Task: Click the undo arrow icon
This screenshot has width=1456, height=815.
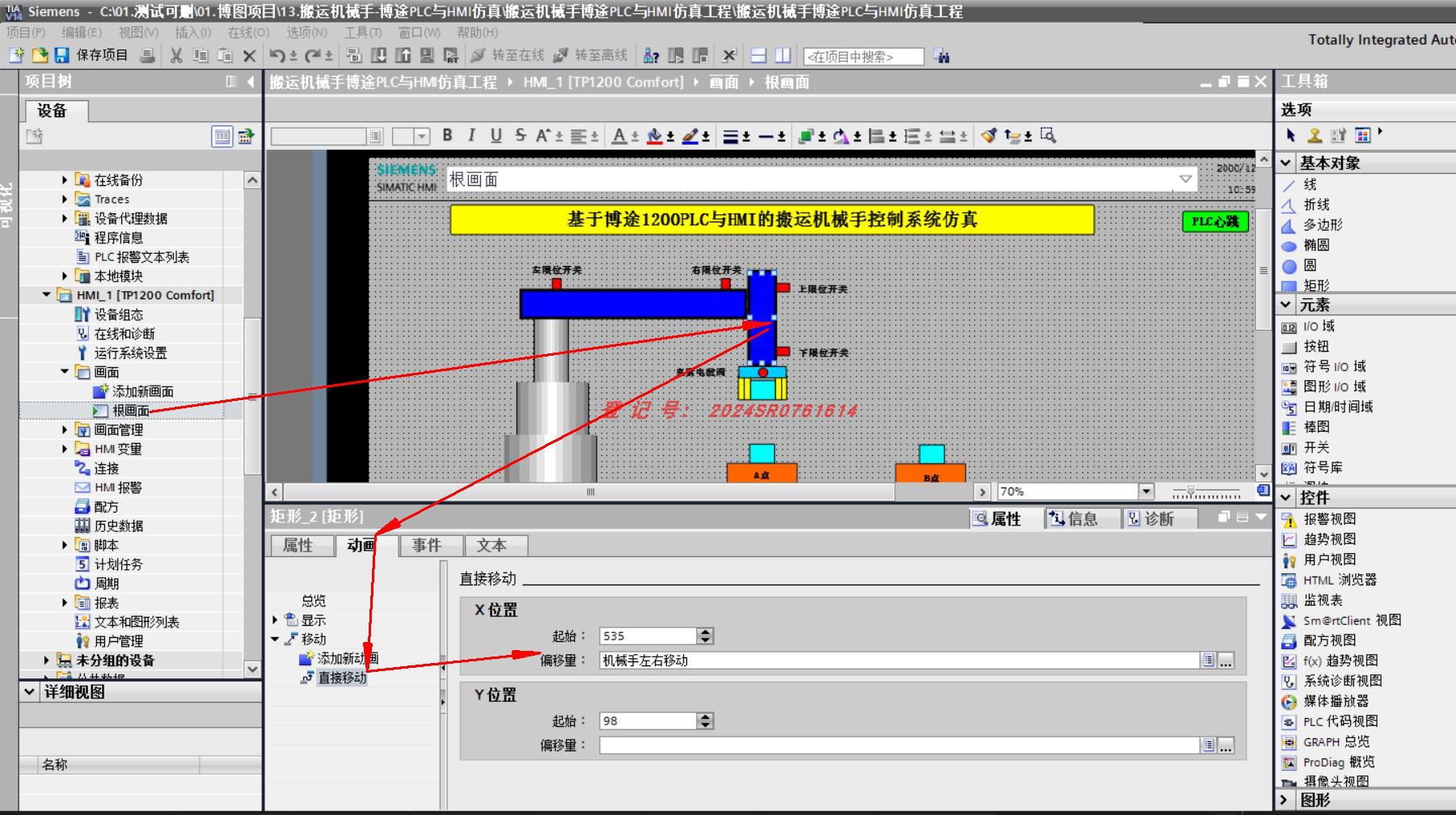Action: coord(277,55)
